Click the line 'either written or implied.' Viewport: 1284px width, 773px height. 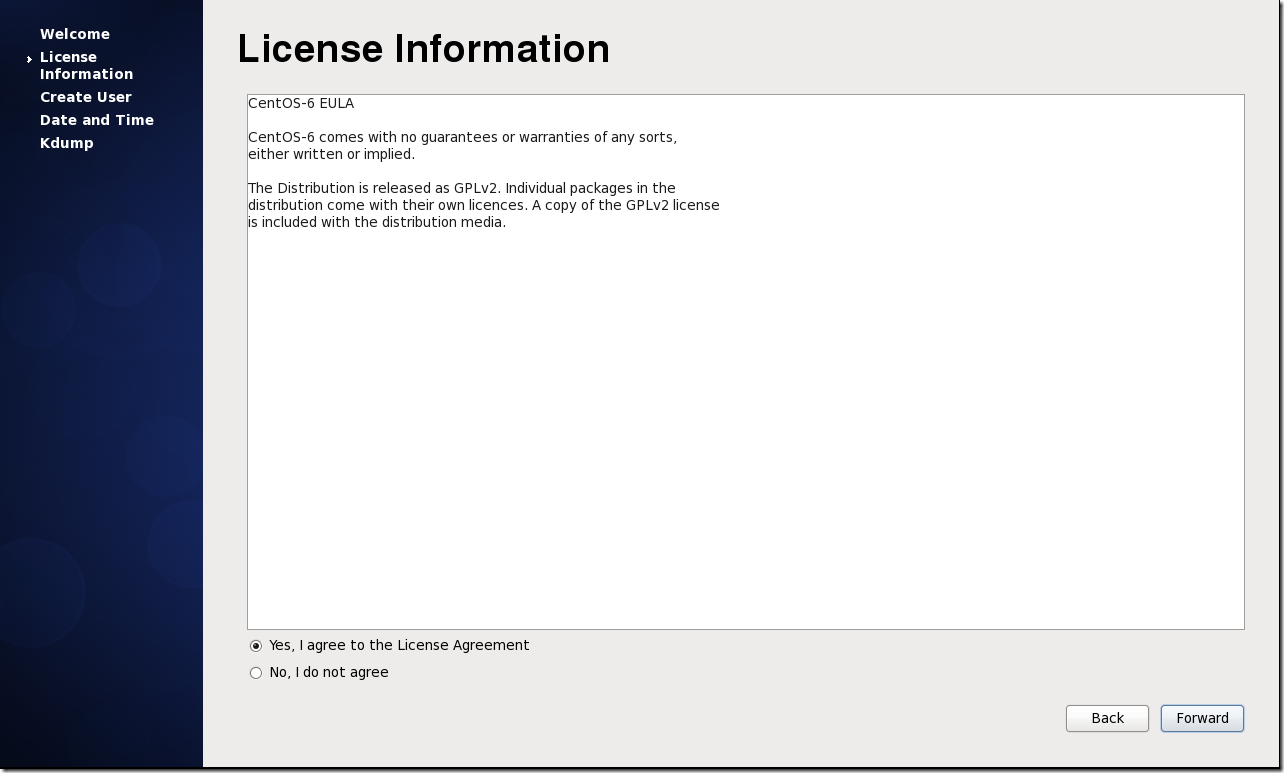coord(331,154)
